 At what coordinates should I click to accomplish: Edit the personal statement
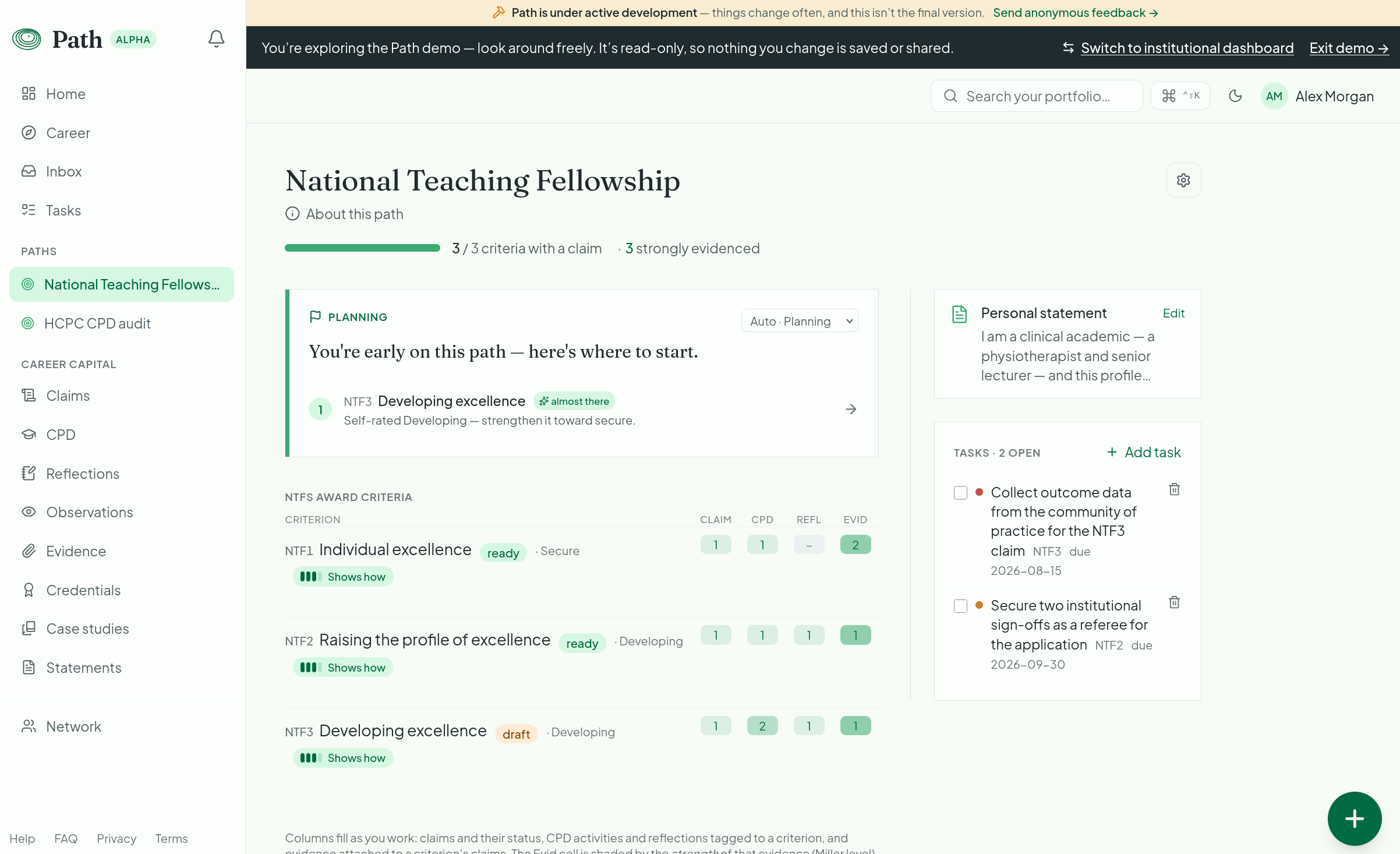[1173, 313]
